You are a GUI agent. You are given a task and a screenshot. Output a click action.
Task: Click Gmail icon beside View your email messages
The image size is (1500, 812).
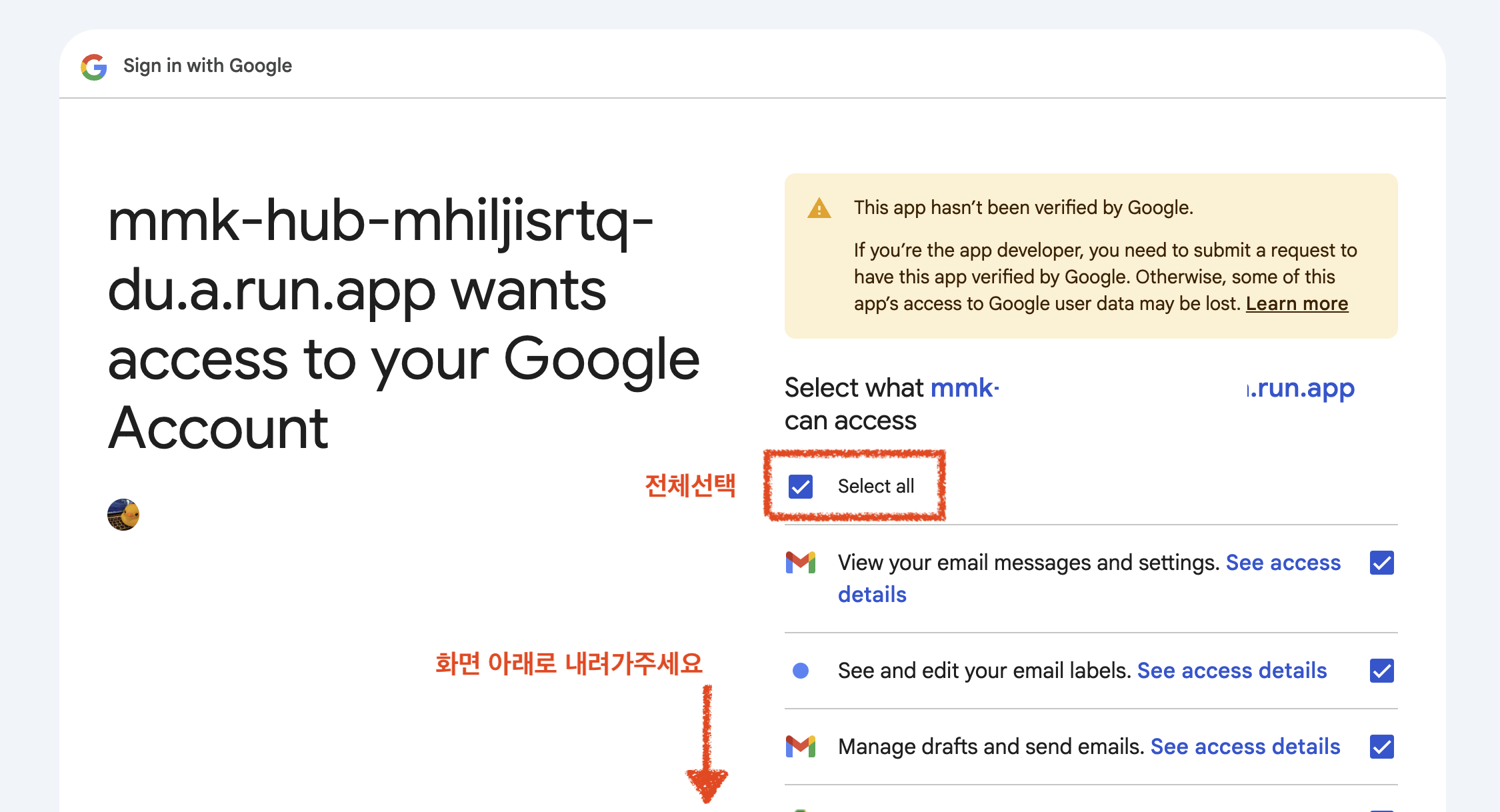coord(801,563)
